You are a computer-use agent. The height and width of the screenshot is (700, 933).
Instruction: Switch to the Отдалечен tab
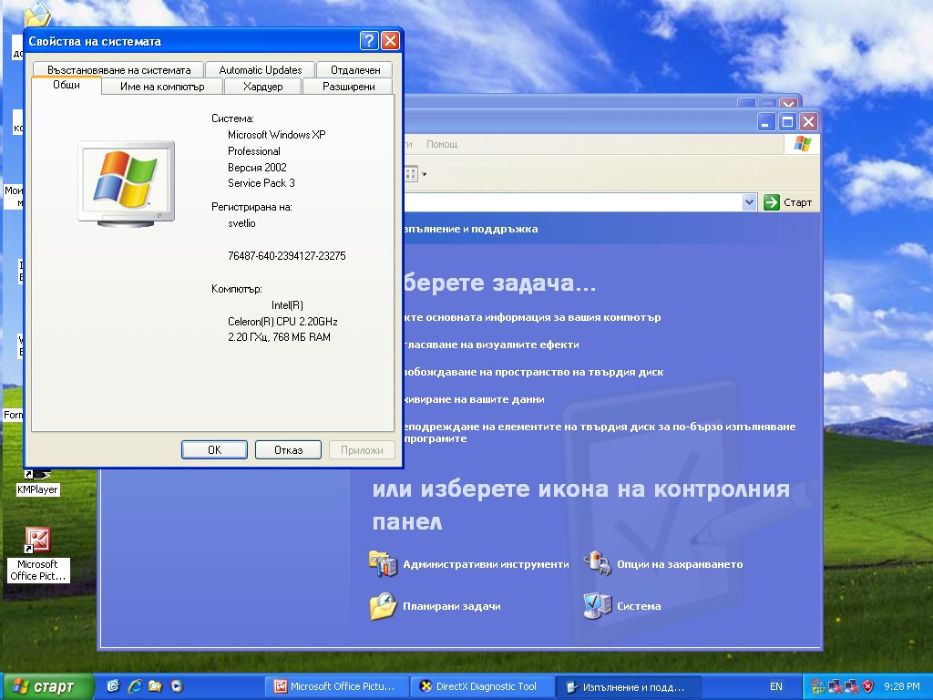tap(355, 70)
